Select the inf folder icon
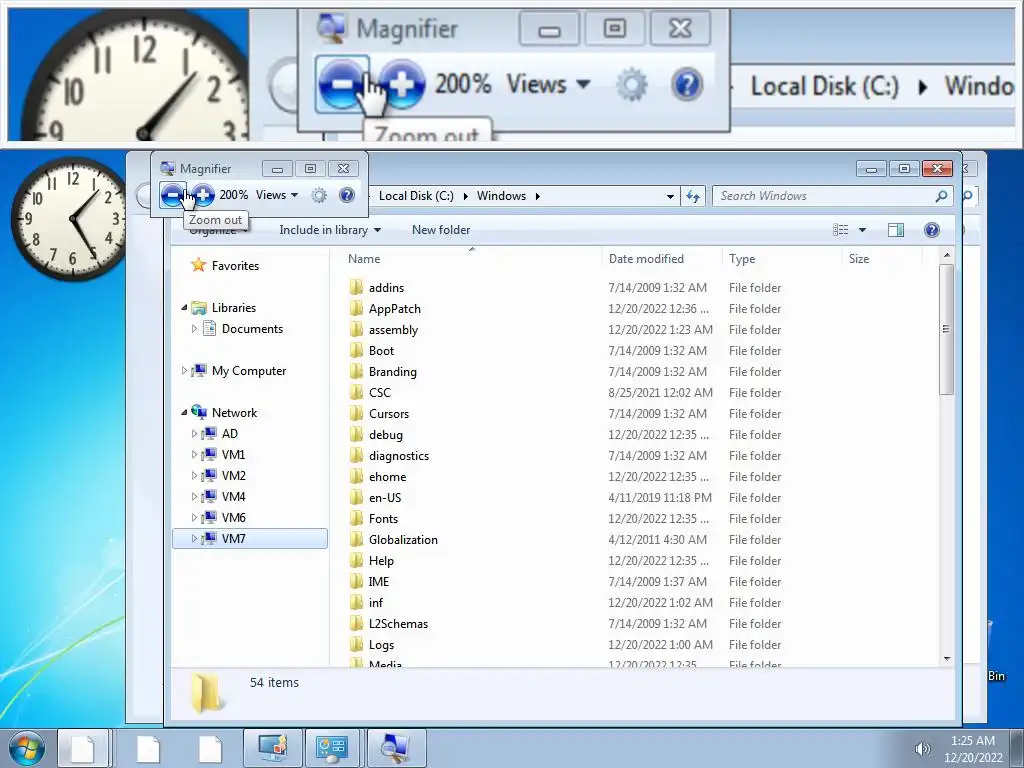 tap(356, 602)
